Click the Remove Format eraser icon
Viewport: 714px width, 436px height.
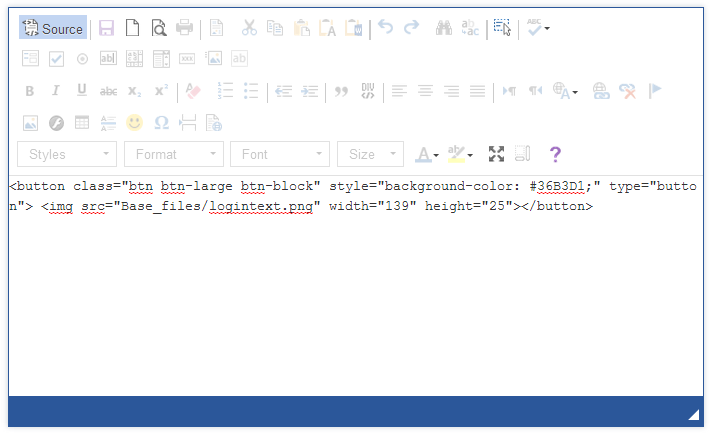(193, 91)
